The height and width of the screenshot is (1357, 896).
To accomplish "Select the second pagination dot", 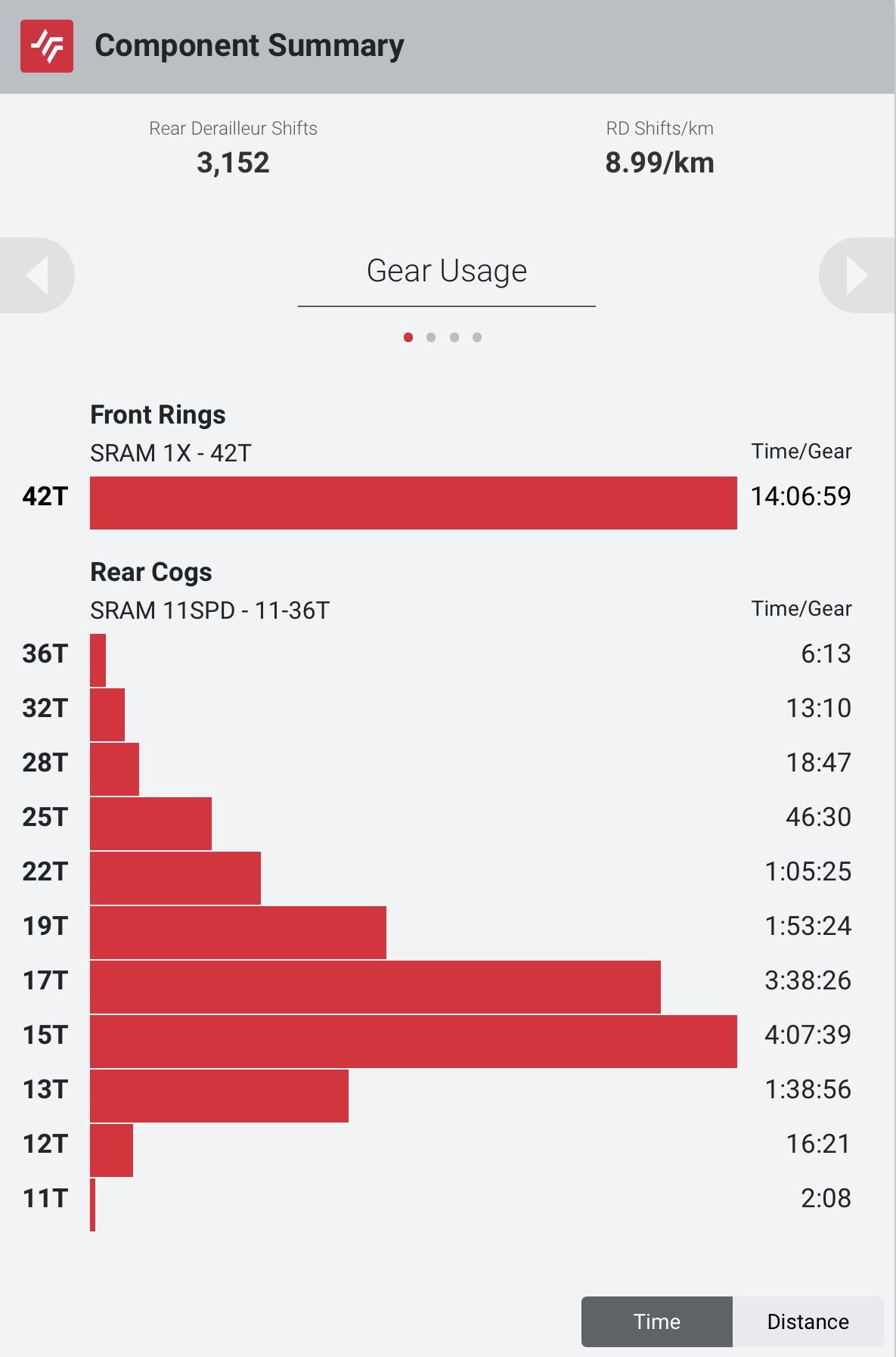I will click(431, 337).
